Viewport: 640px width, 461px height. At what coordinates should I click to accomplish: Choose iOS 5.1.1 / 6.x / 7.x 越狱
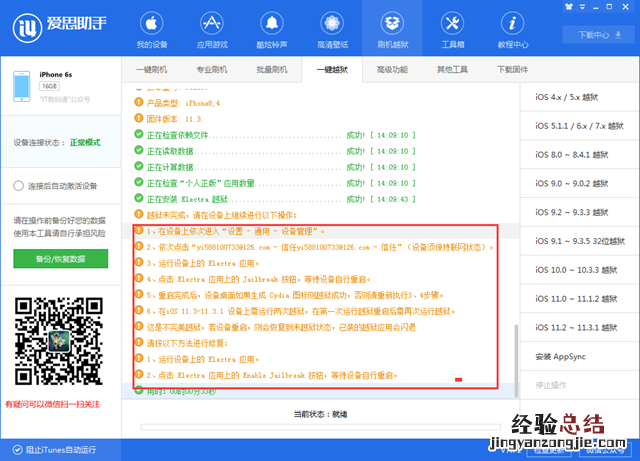[x=580, y=126]
